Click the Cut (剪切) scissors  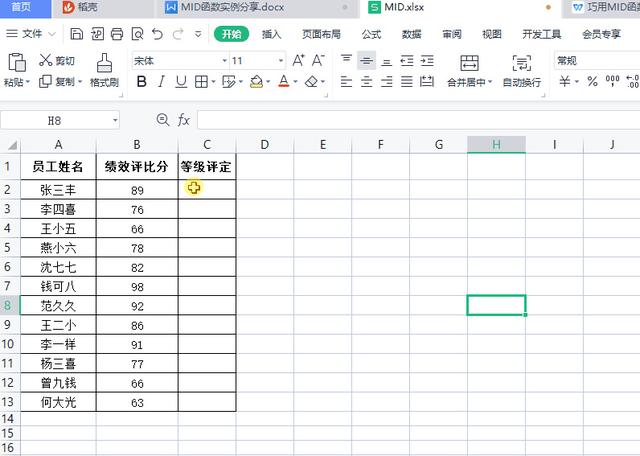coord(46,60)
